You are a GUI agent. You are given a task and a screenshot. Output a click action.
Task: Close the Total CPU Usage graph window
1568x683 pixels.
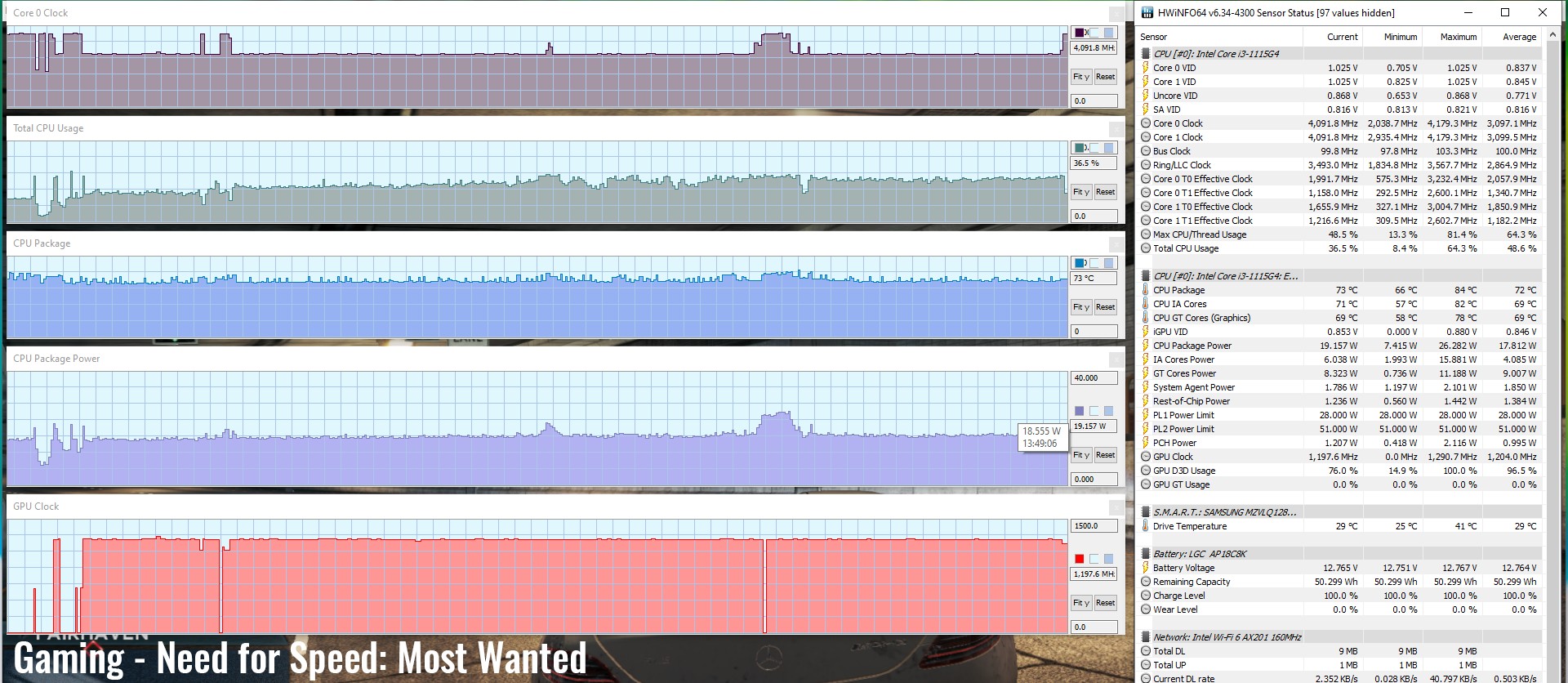point(1116,129)
